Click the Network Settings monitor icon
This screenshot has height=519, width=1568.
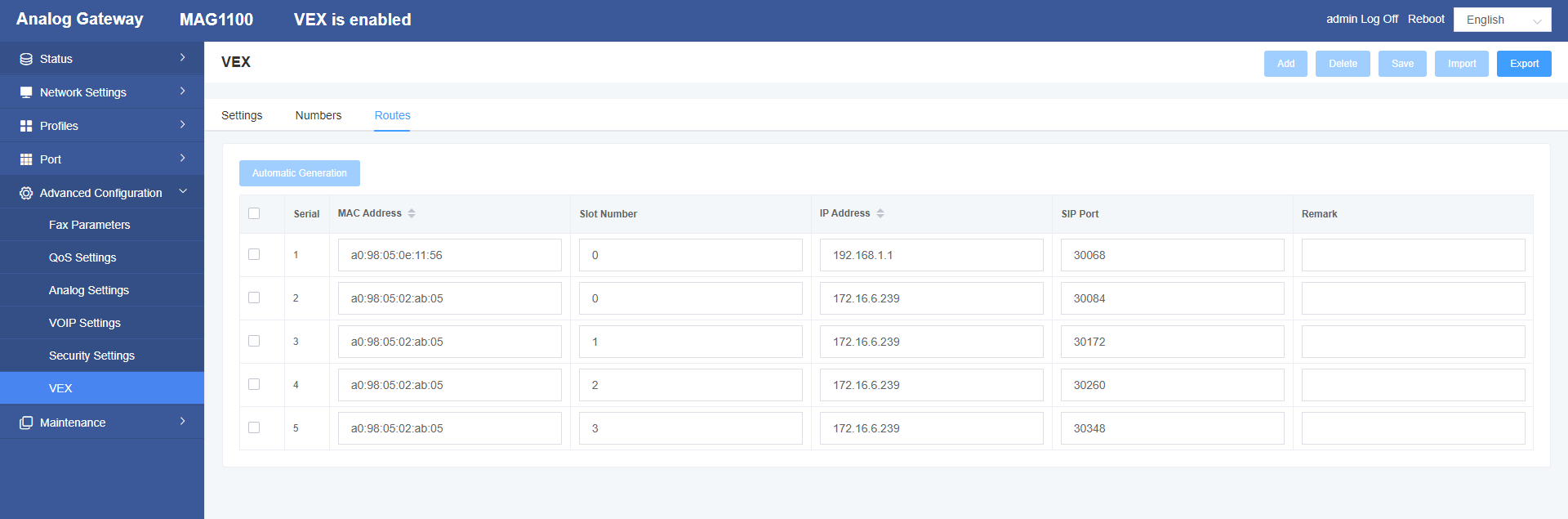(x=26, y=92)
